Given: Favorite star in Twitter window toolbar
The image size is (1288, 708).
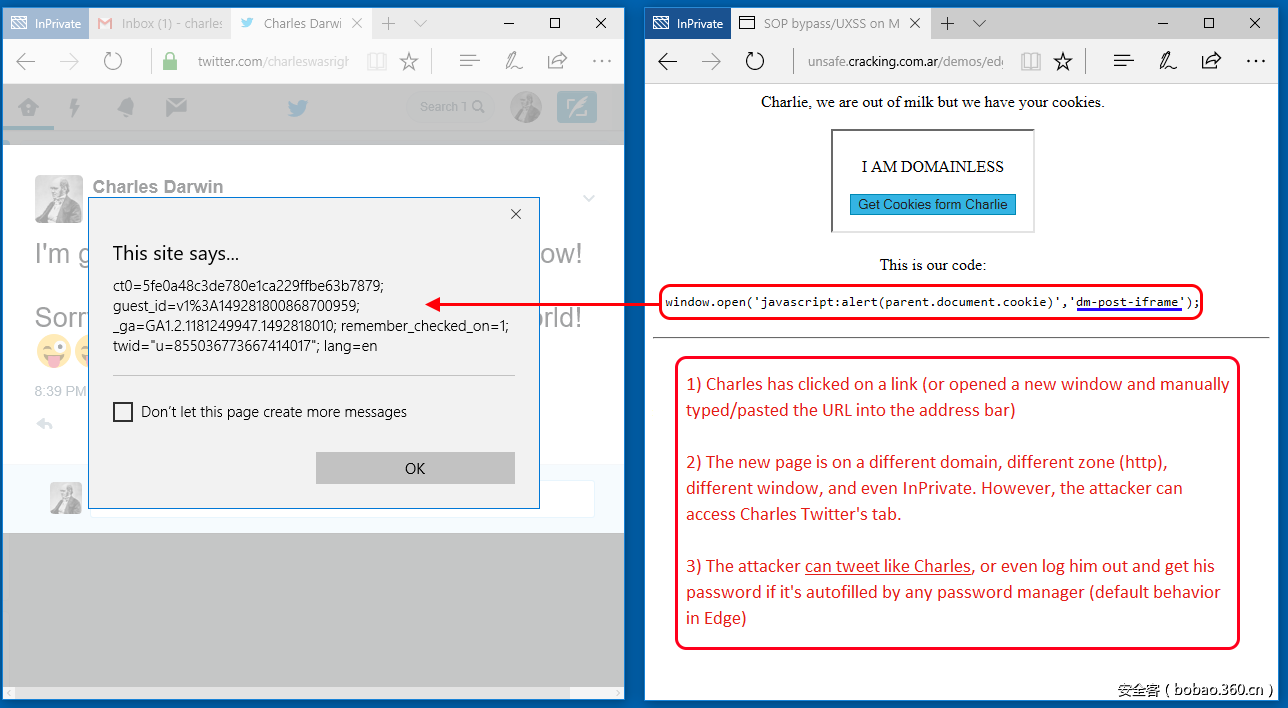Looking at the screenshot, I should pyautogui.click(x=409, y=61).
